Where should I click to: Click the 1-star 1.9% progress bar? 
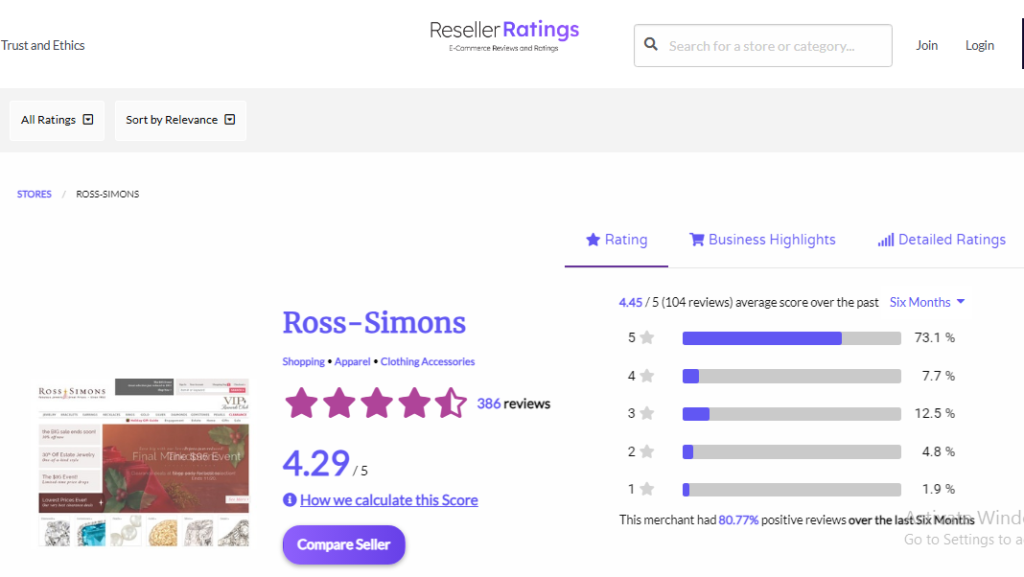point(792,490)
